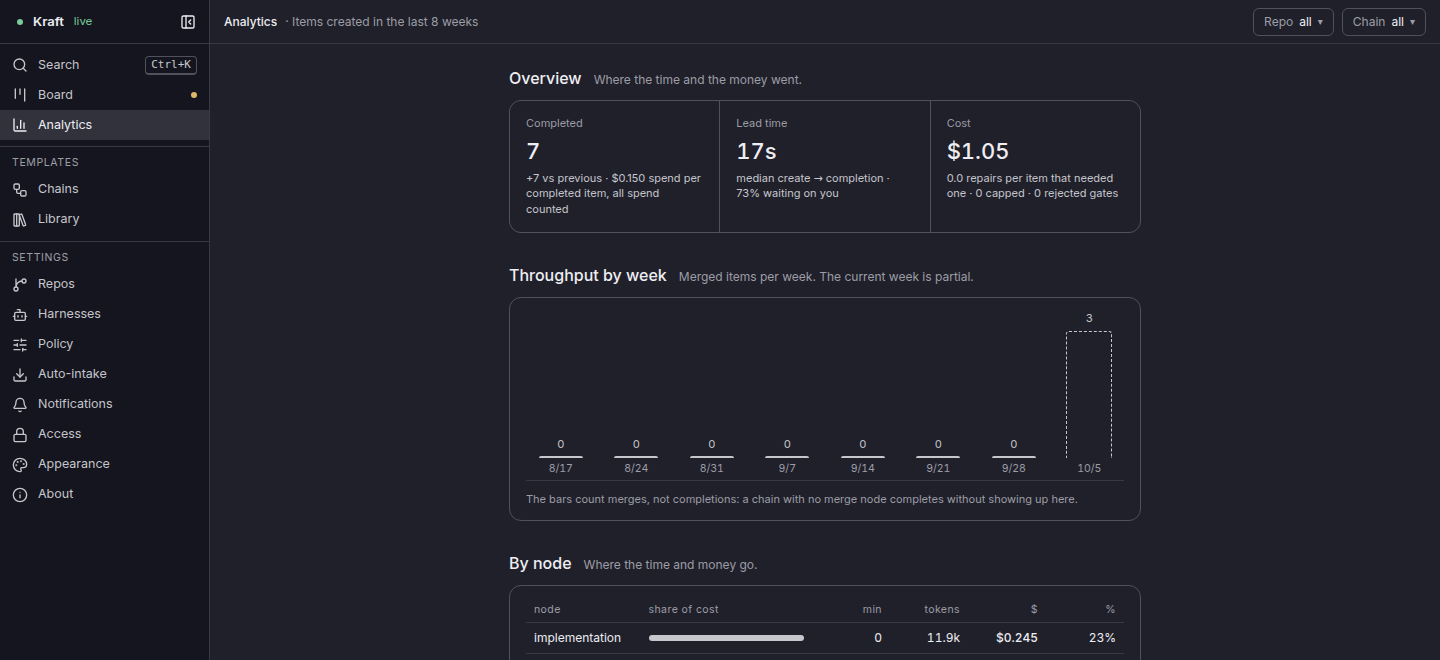Open Access settings
The image size is (1440, 660).
pos(105,434)
